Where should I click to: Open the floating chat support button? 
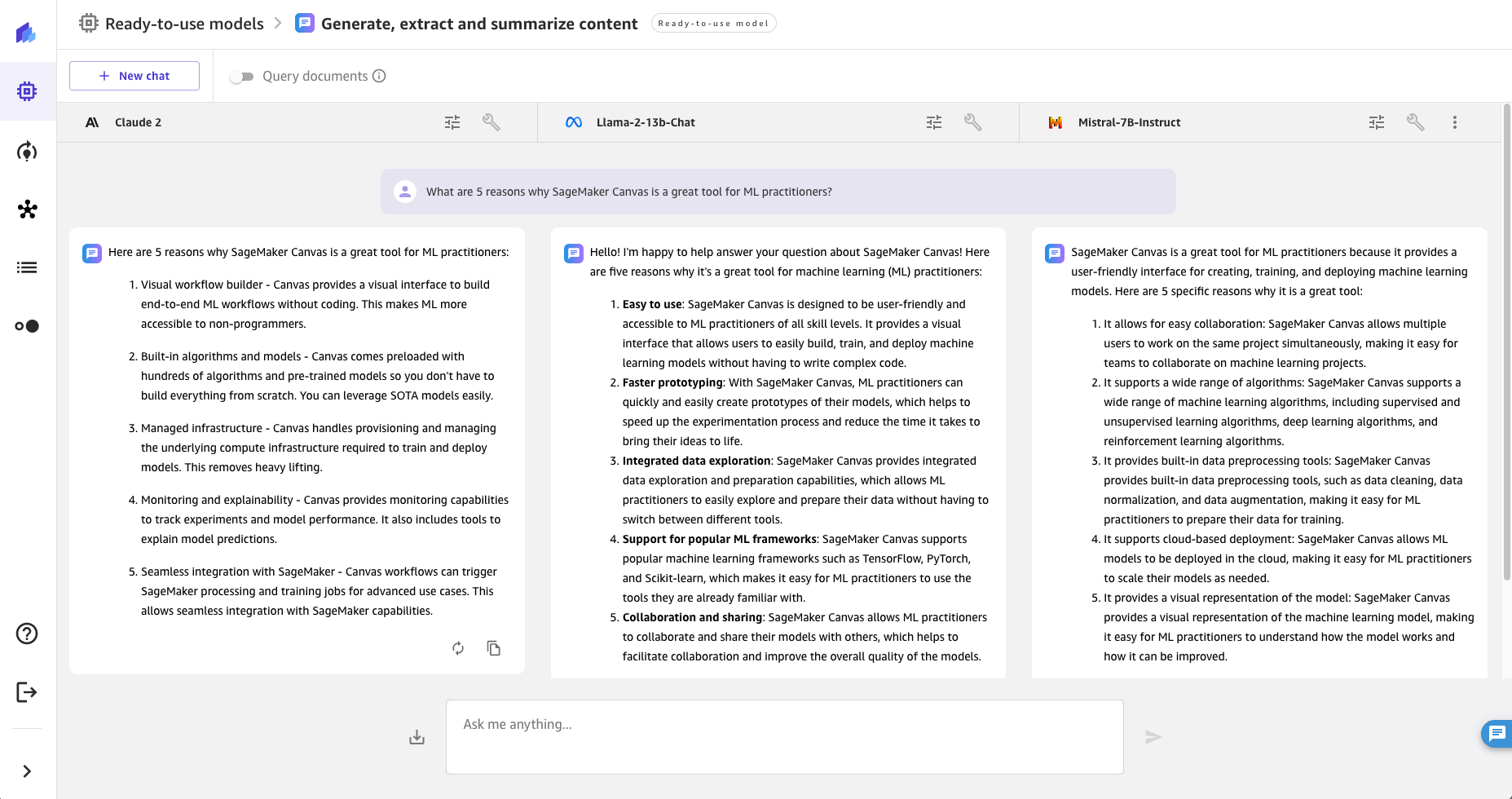[1497, 734]
